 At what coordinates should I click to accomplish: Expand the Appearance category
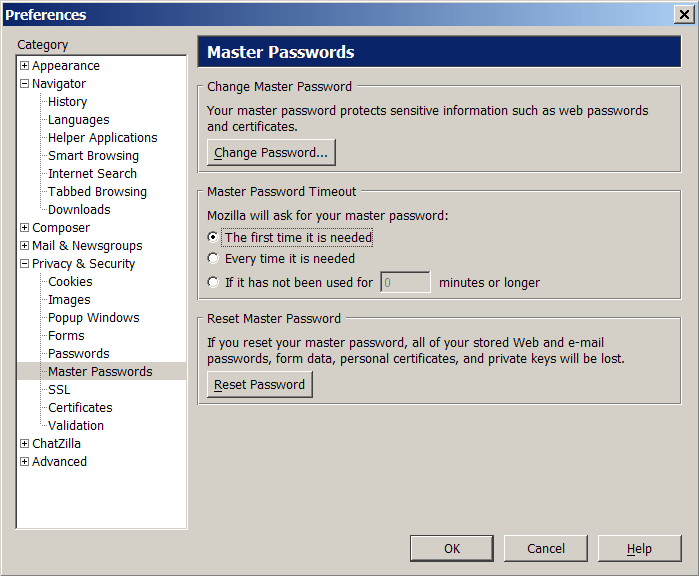[x=24, y=66]
